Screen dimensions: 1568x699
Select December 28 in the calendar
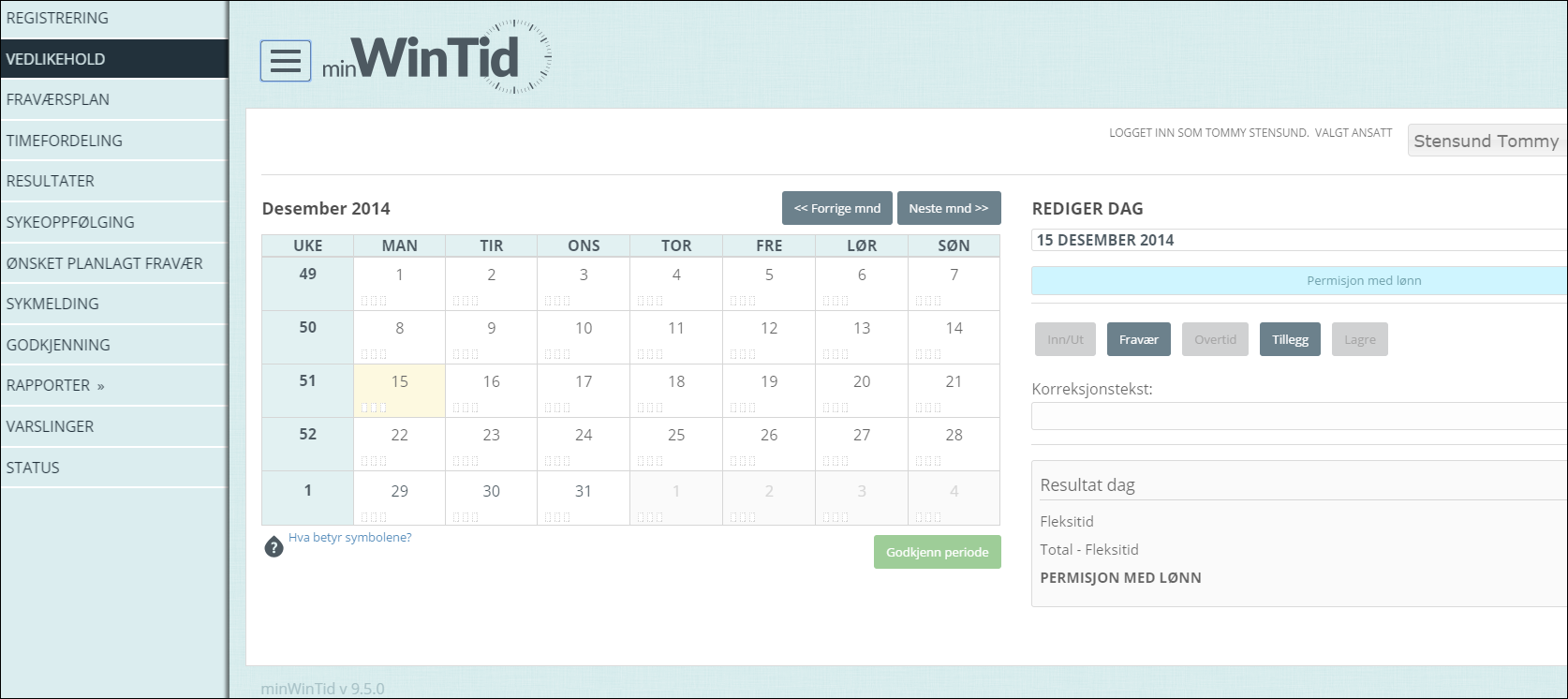(x=954, y=444)
